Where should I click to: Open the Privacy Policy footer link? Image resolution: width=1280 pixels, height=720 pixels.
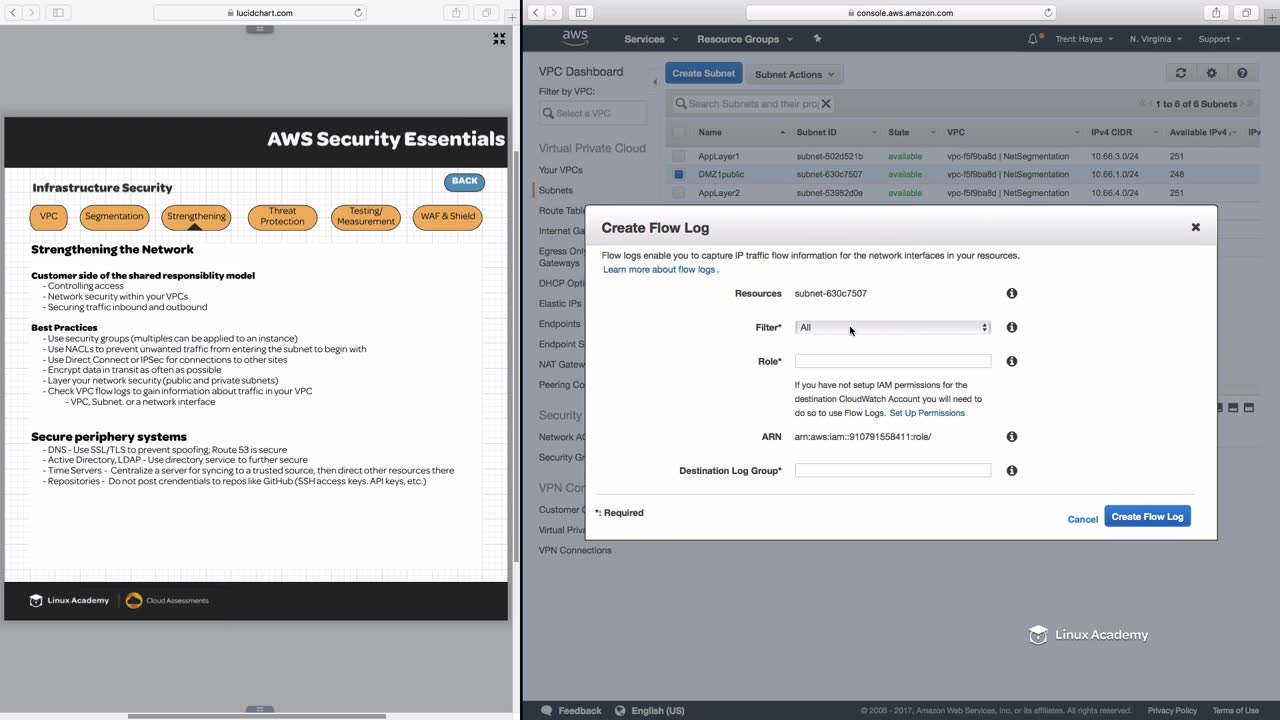point(1172,711)
